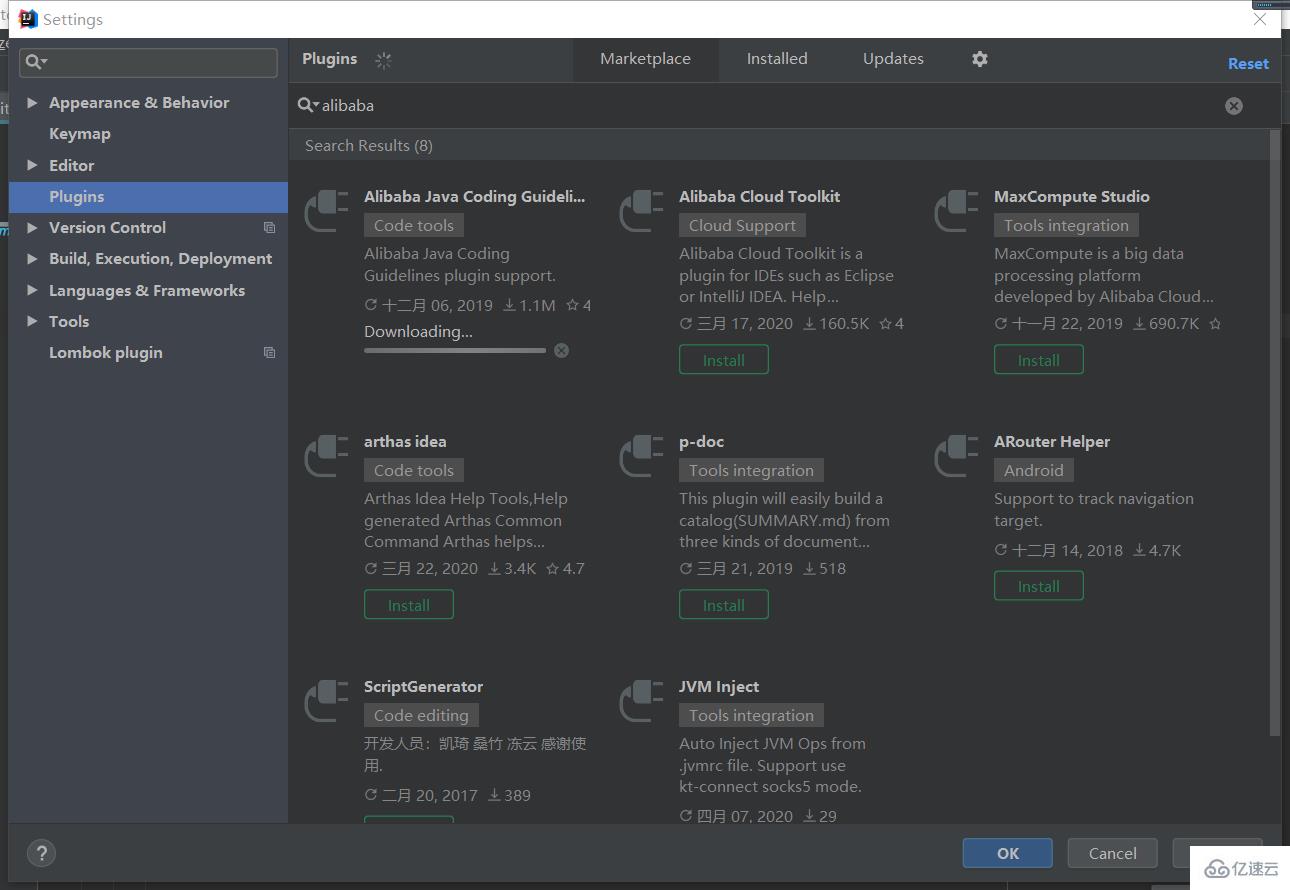1290x890 pixels.
Task: Click the Cancel button
Action: click(x=1113, y=853)
